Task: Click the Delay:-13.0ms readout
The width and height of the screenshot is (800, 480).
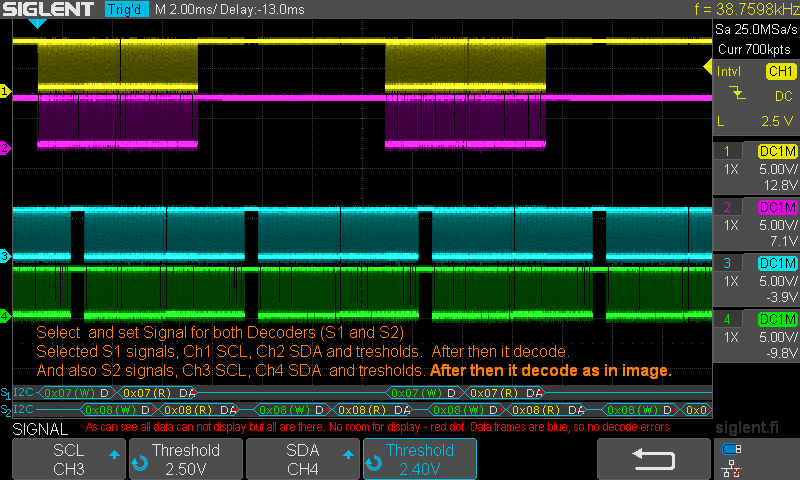Action: tap(262, 9)
